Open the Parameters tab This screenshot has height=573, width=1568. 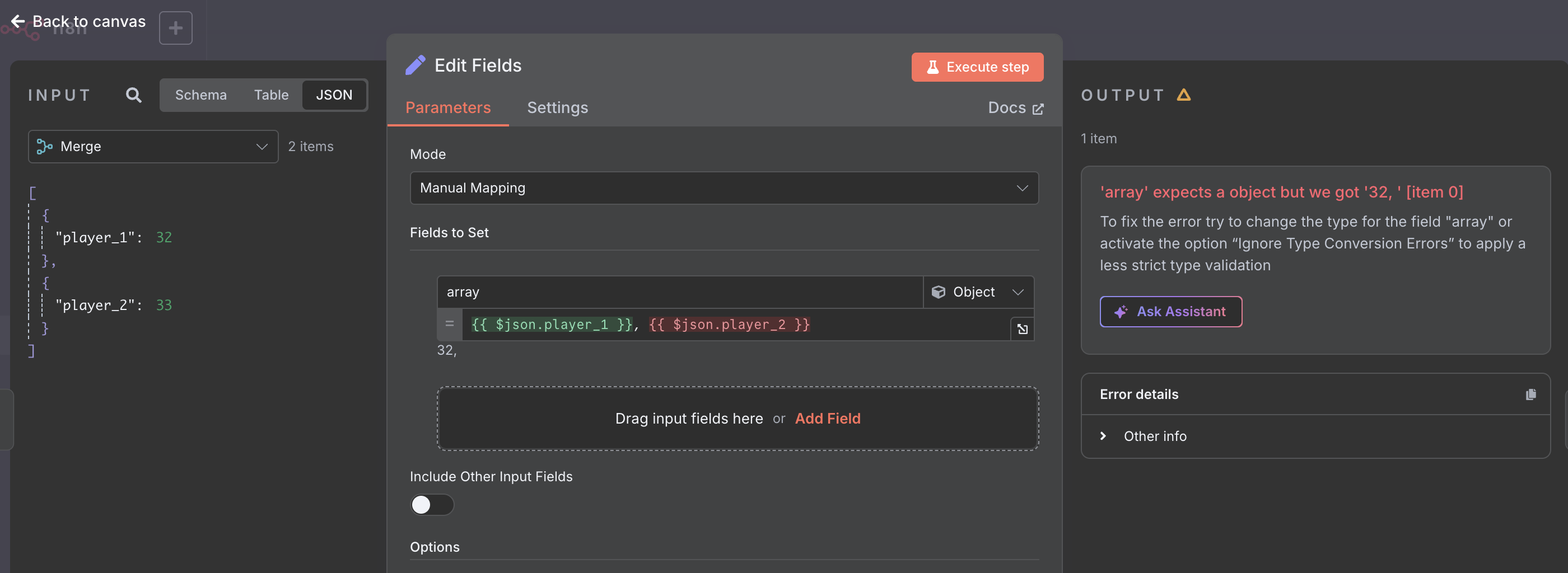coord(448,107)
